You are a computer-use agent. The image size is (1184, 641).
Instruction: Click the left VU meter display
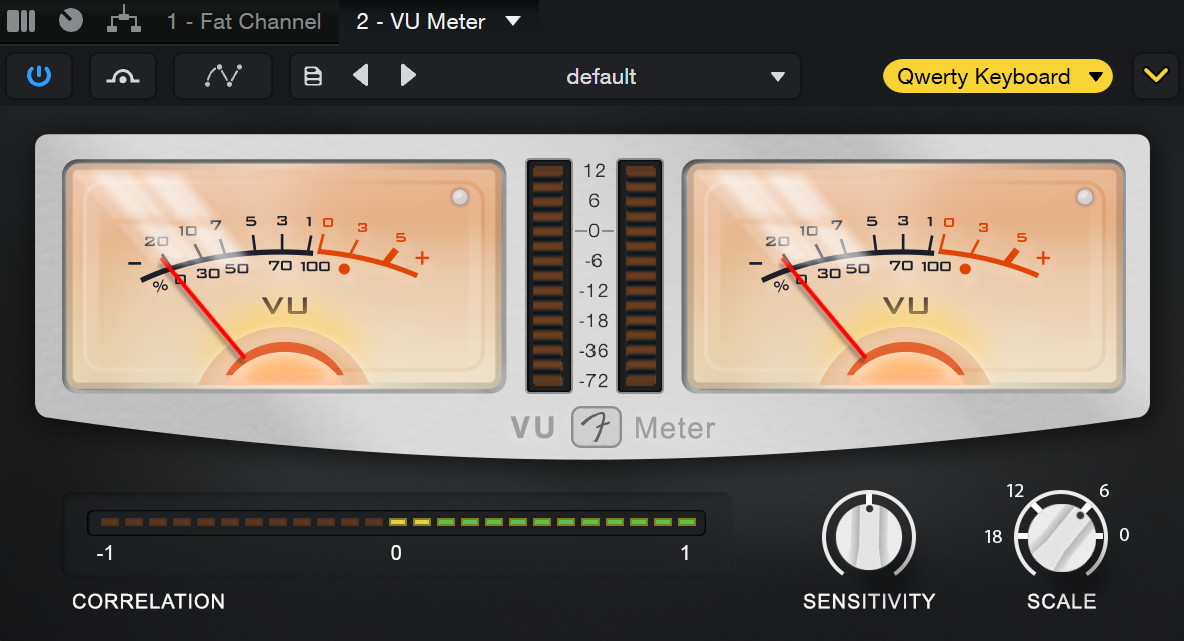[284, 276]
